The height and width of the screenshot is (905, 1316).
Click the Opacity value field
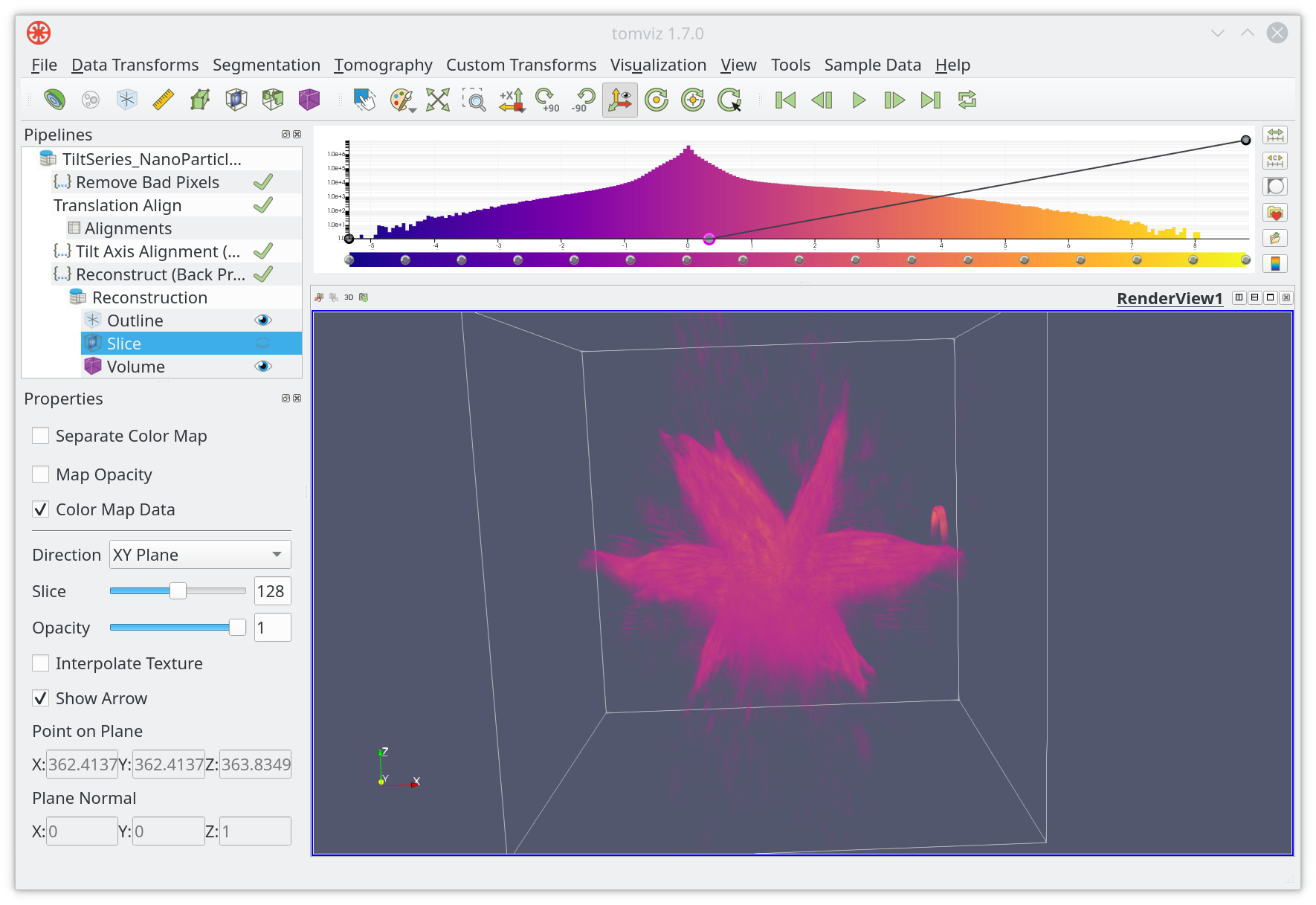pos(272,628)
